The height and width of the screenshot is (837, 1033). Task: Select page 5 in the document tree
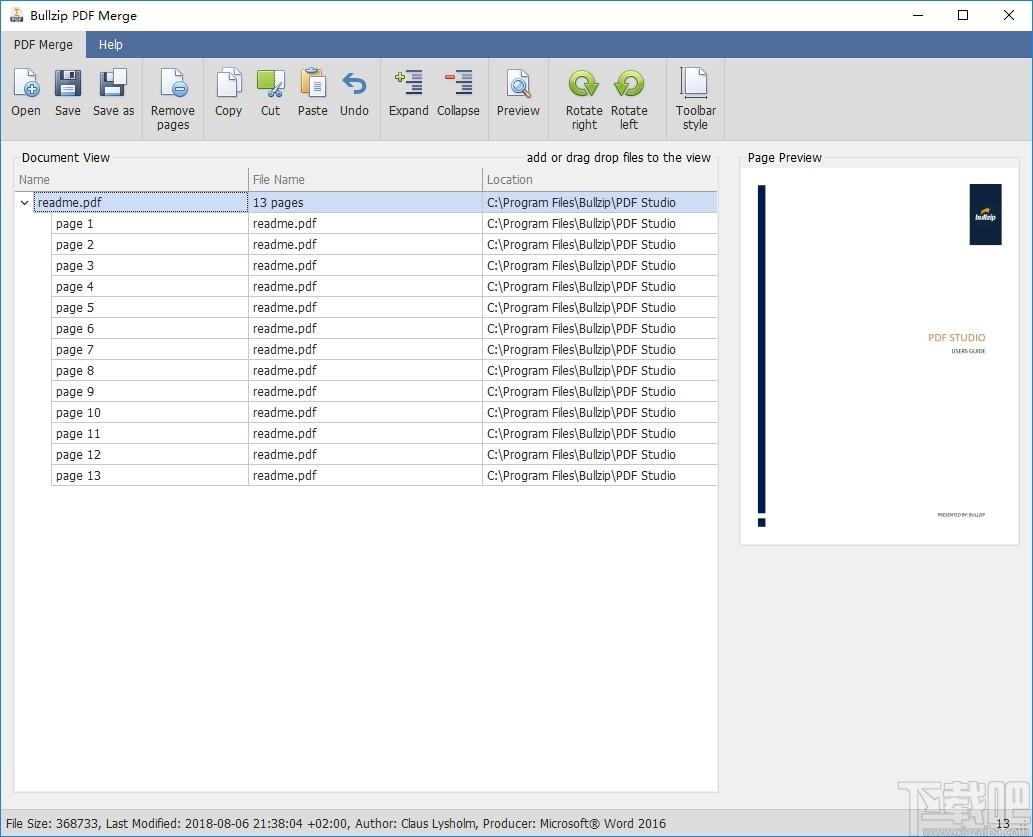(x=74, y=308)
